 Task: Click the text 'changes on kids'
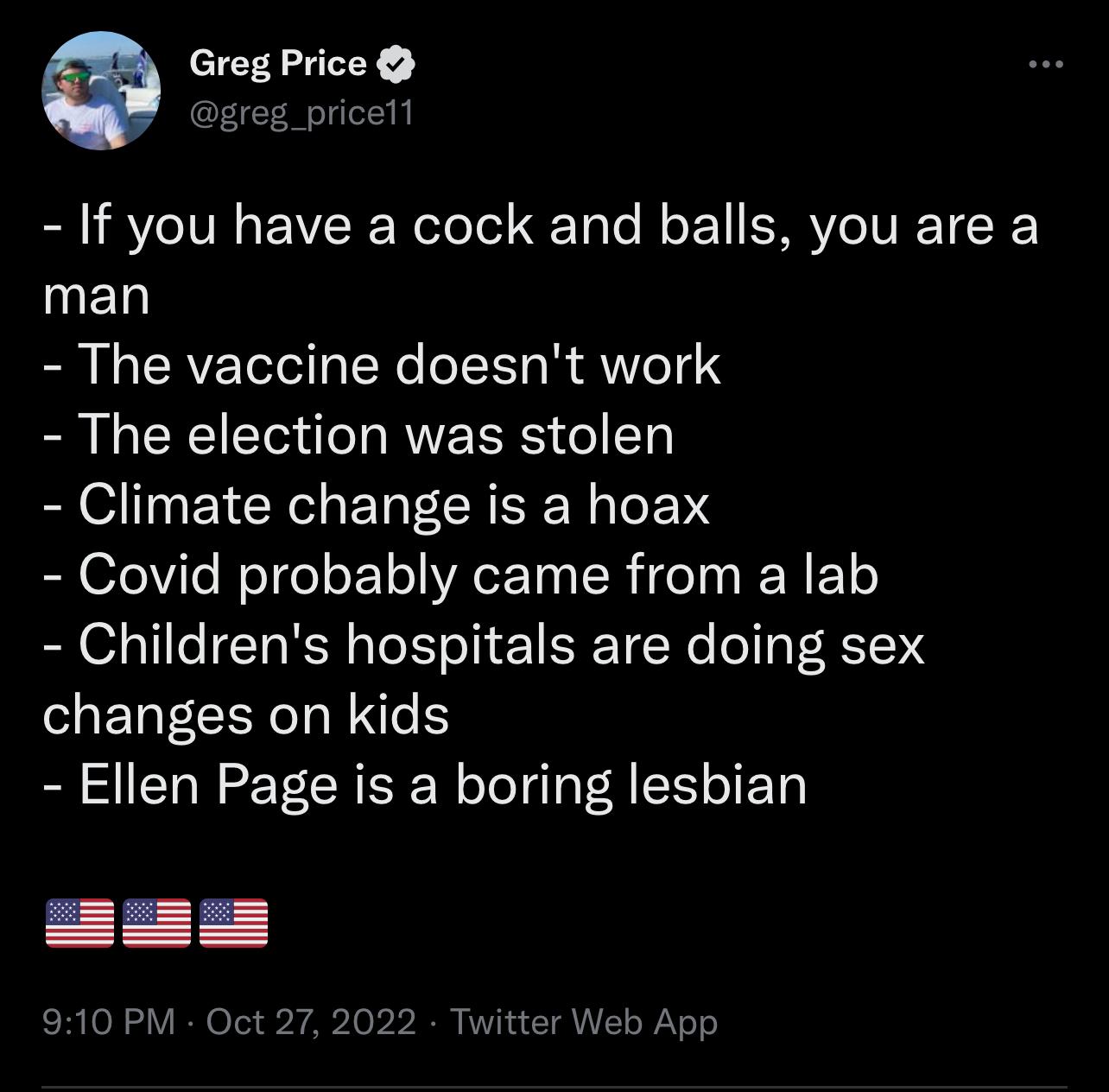[246, 715]
